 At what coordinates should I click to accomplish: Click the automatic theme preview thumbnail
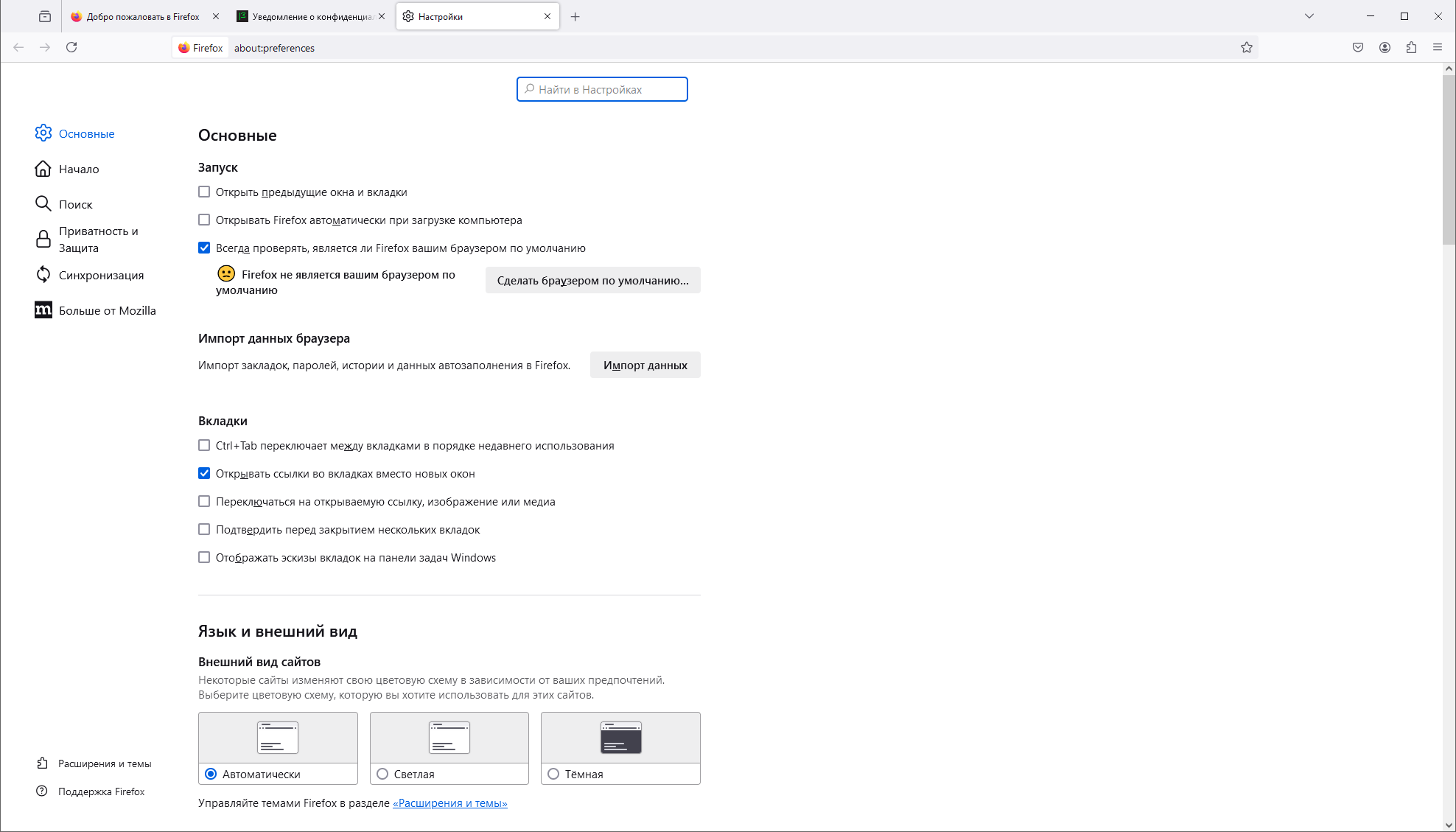(278, 738)
